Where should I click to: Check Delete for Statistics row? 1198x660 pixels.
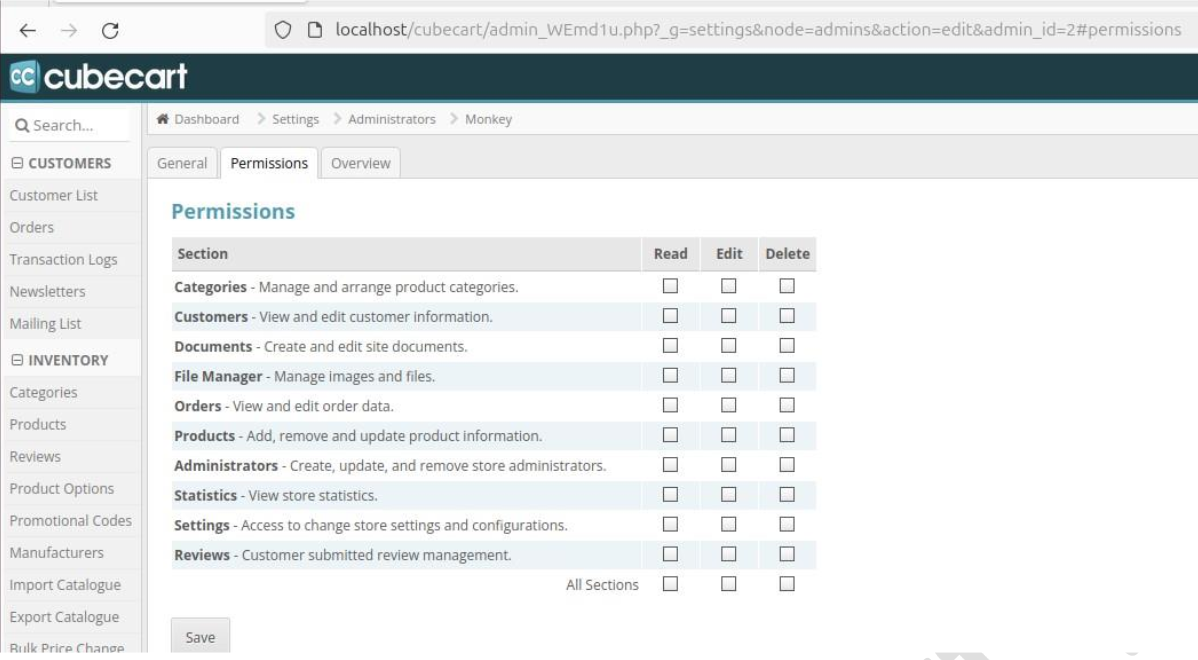[787, 494]
